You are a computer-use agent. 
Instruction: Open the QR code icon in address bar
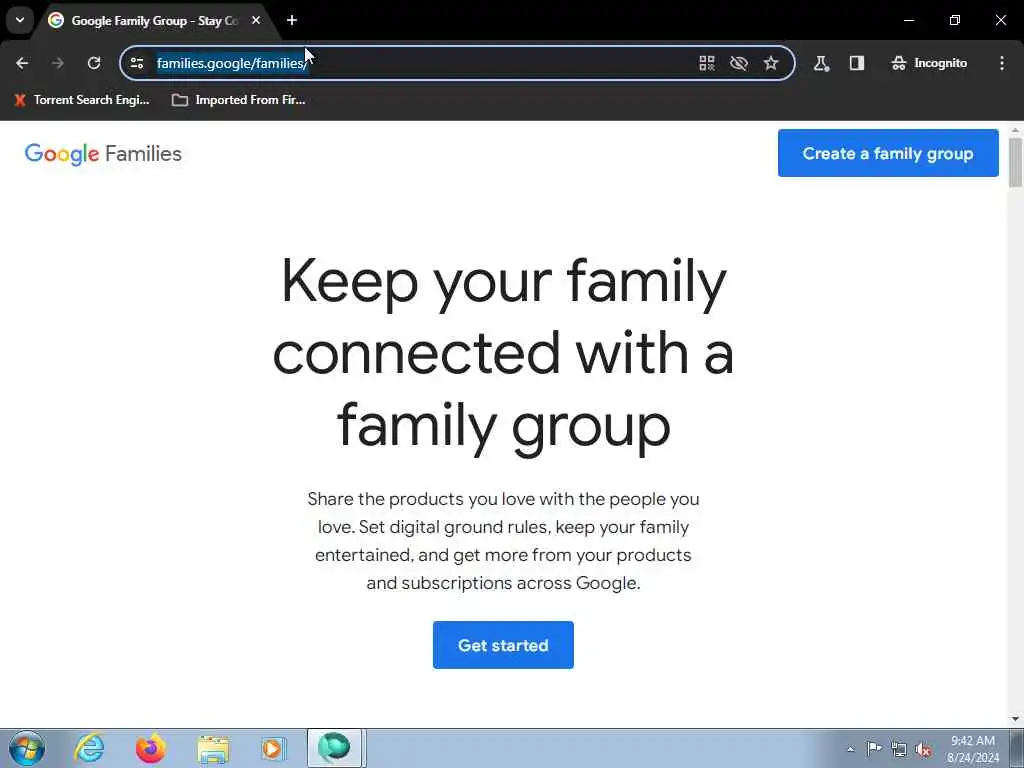click(x=707, y=63)
